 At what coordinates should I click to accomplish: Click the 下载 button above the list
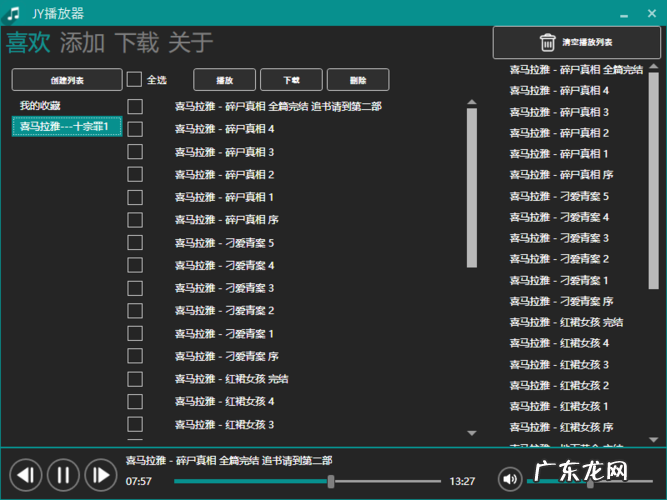click(x=291, y=80)
